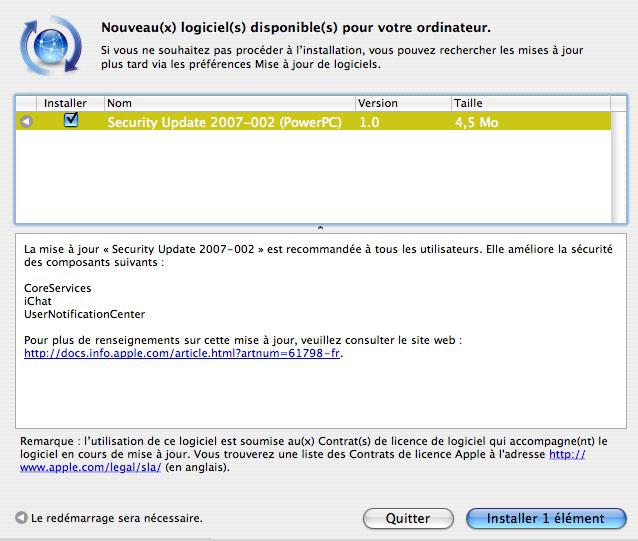Click UserNotificationCenter in the description
The height and width of the screenshot is (541, 638).
[84, 314]
